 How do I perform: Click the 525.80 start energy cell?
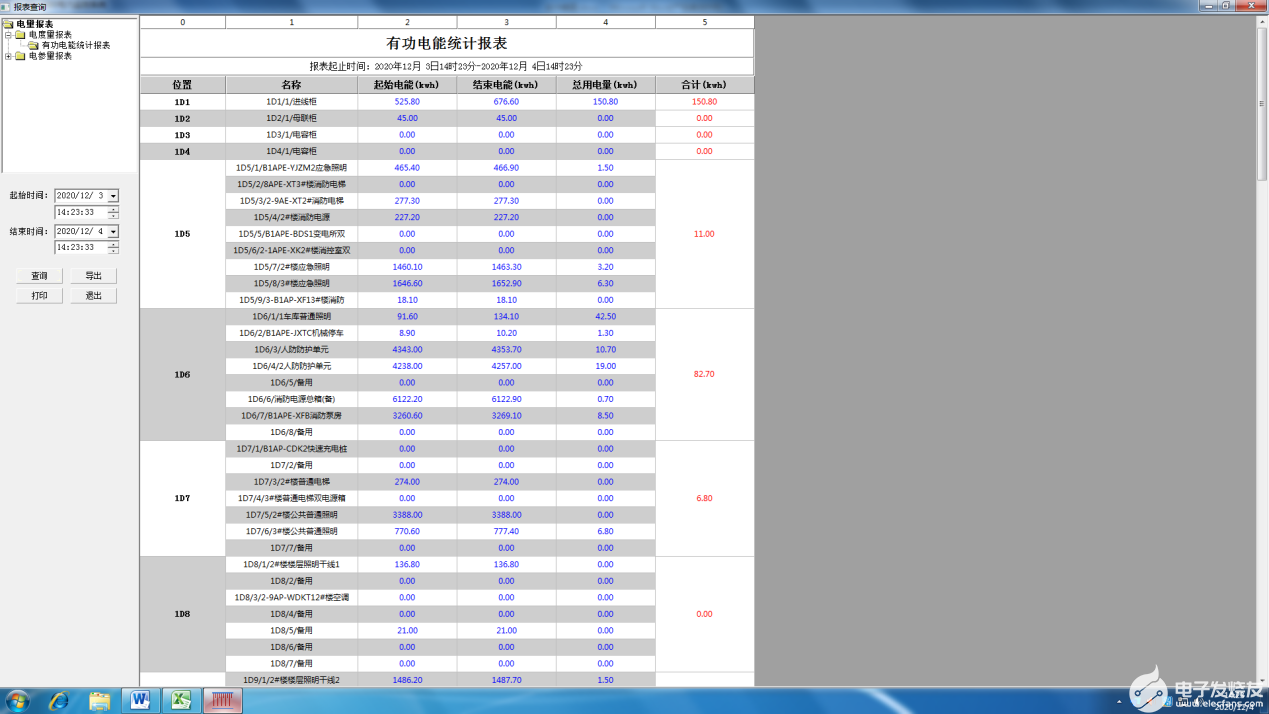(407, 102)
